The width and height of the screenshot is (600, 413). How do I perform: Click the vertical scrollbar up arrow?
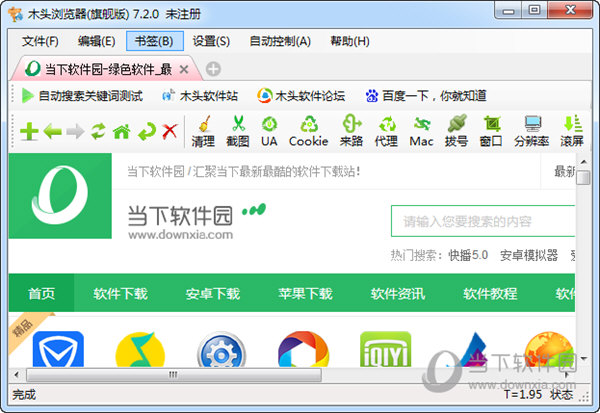[584, 162]
